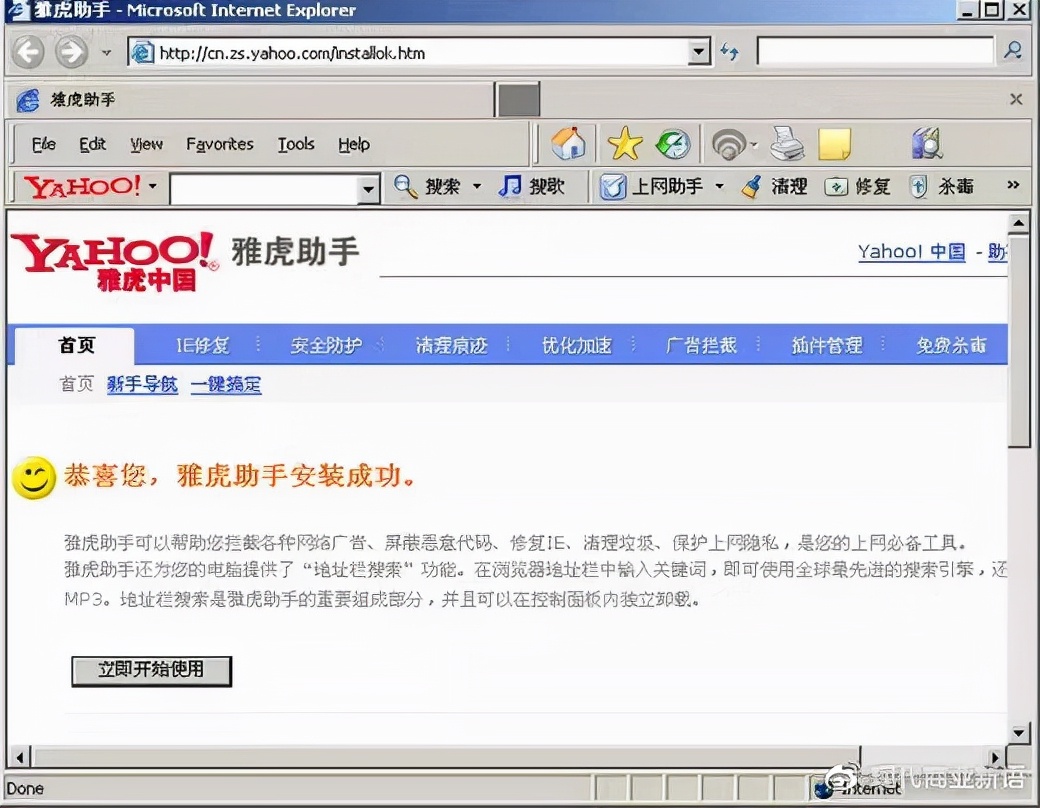Viewport: 1040px width, 808px height.
Task: Expand the YAHOO! logo dropdown menu
Action: click(x=152, y=187)
